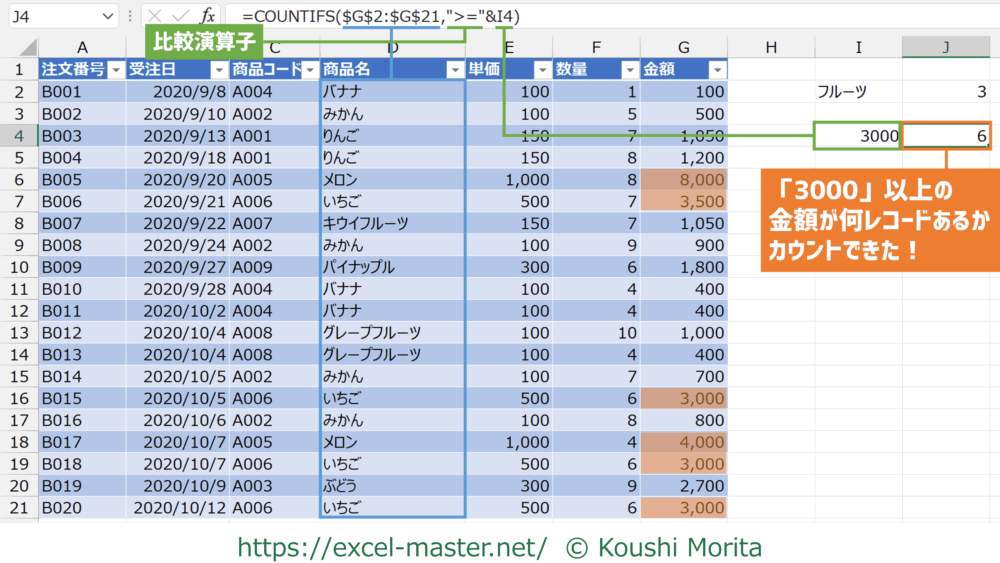
Task: Click the Select All corner triangle
Action: (27, 48)
